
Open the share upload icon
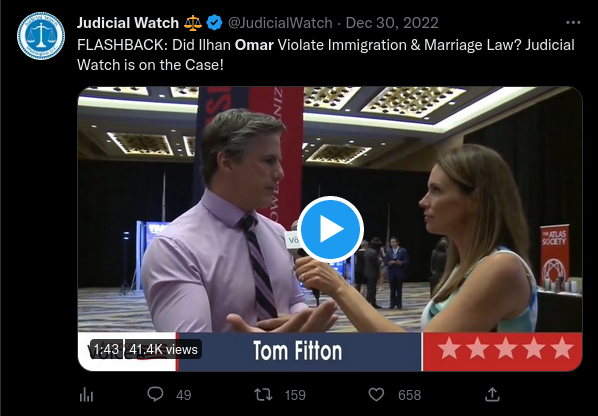coord(492,395)
